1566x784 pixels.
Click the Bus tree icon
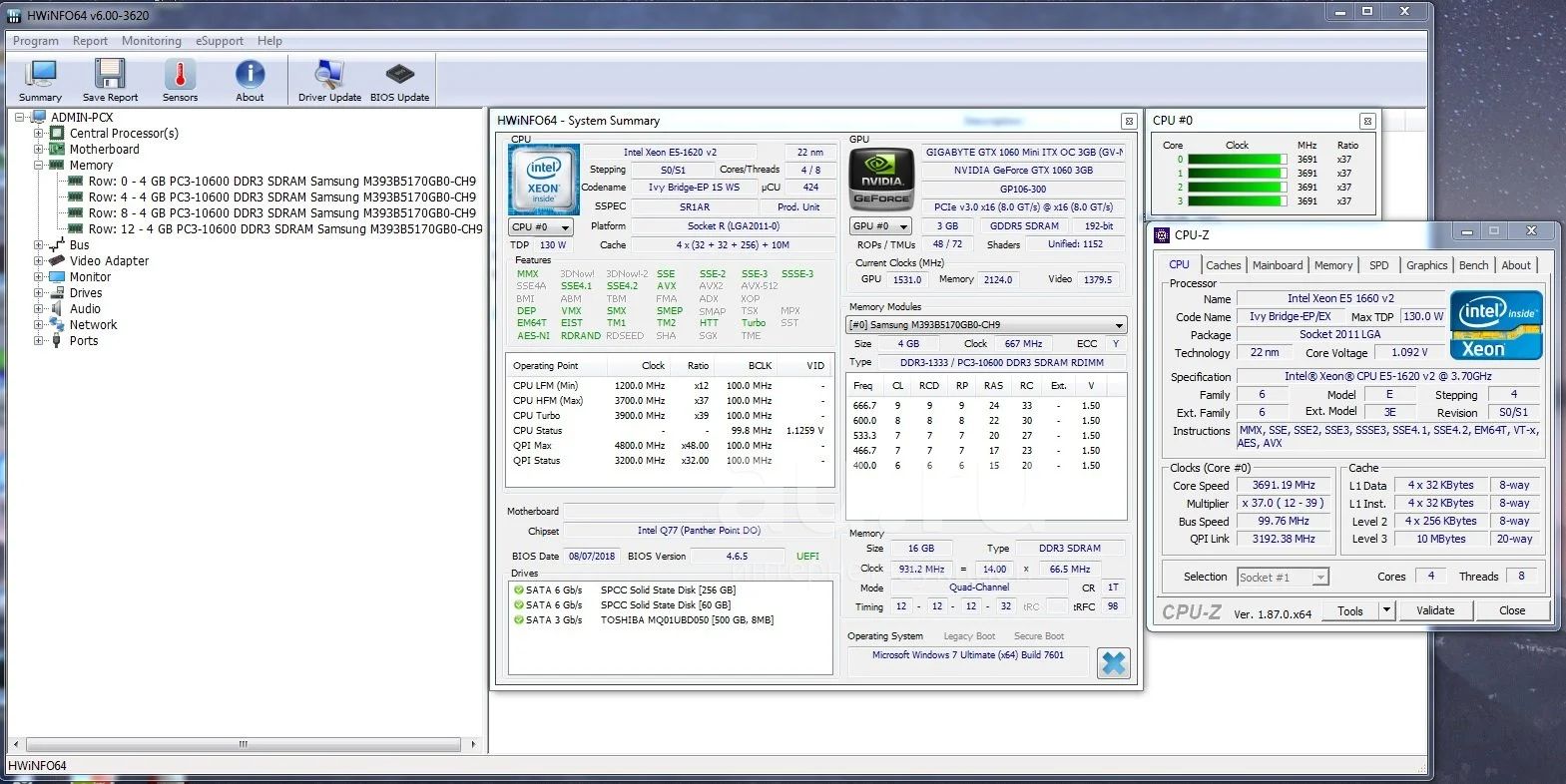point(57,244)
